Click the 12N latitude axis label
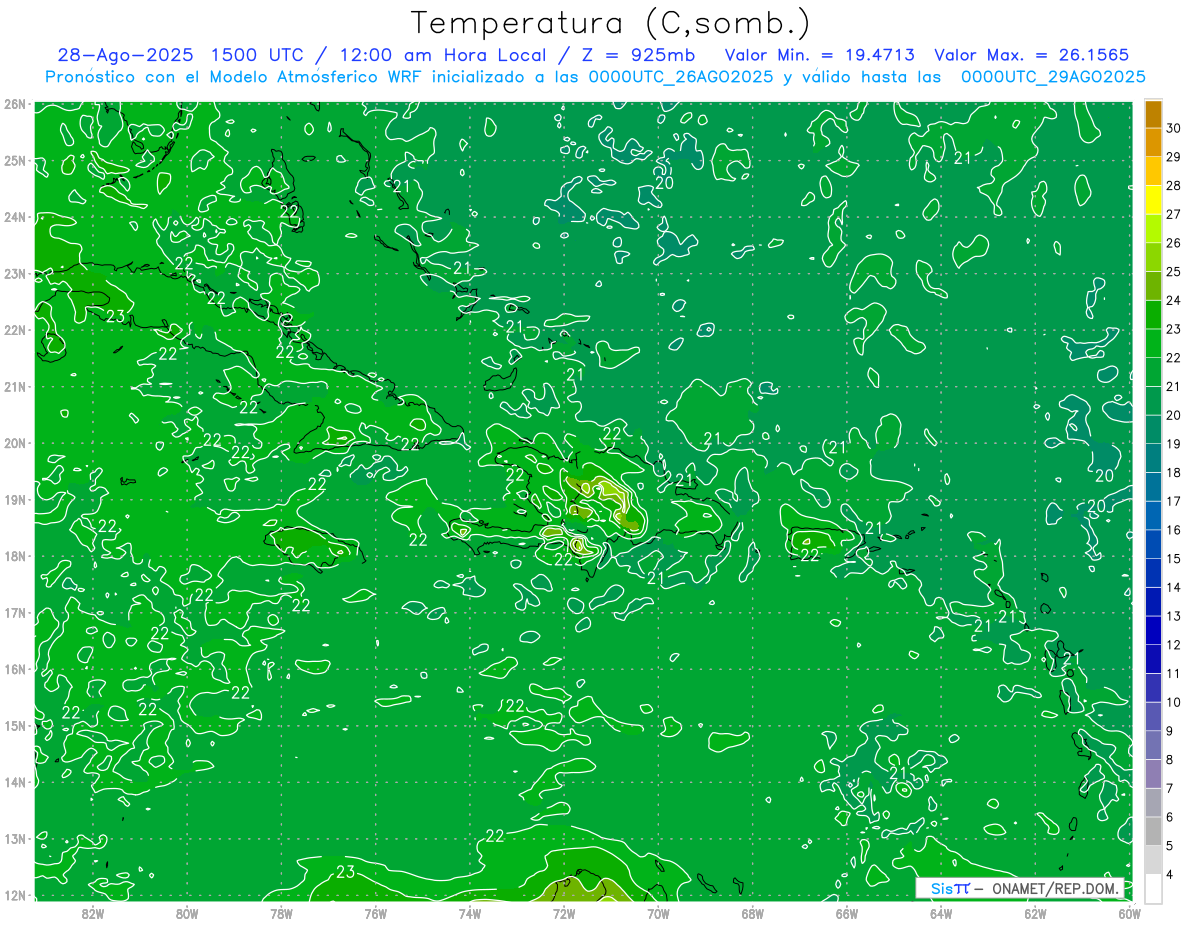The image size is (1200, 927). click(x=15, y=895)
